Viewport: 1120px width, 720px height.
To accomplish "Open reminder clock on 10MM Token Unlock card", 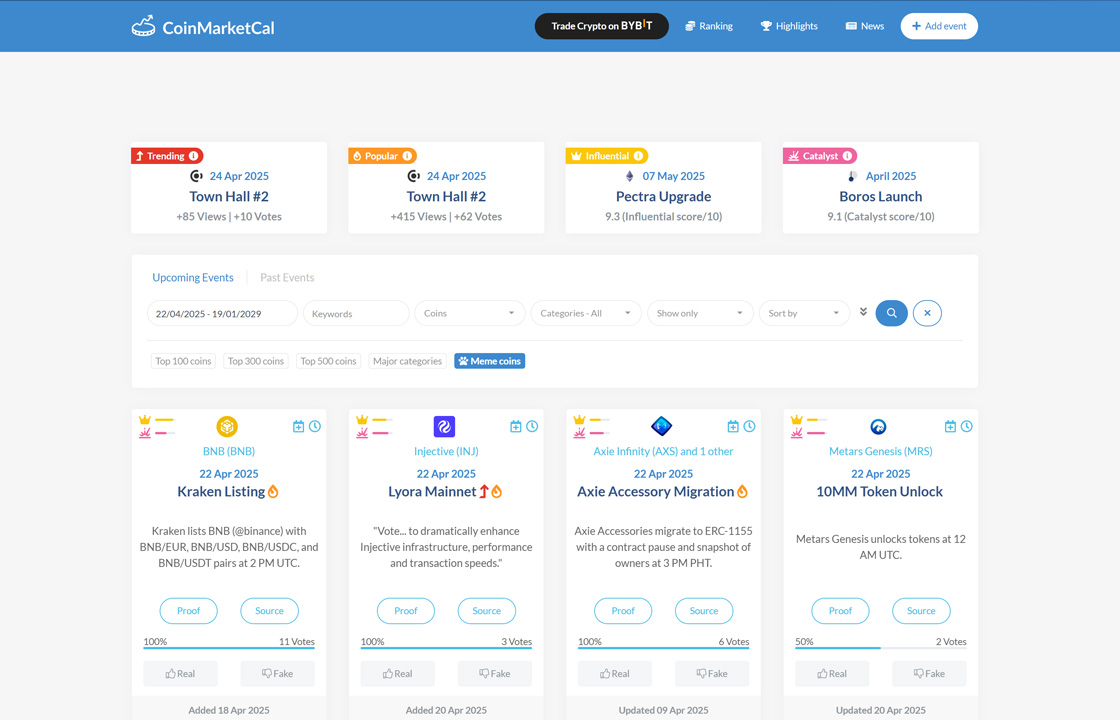I will point(966,426).
